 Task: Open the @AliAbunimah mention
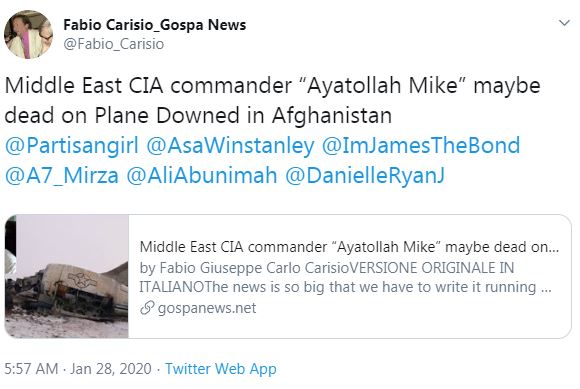tap(202, 175)
